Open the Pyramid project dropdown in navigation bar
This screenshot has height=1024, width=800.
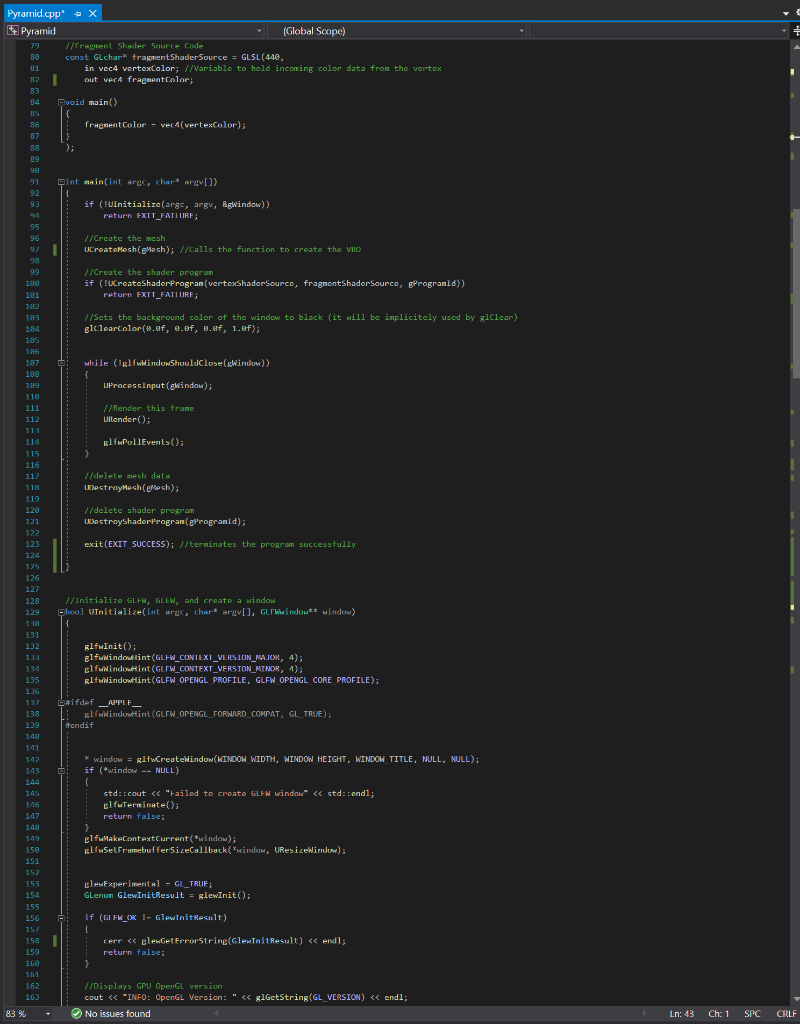tap(258, 31)
